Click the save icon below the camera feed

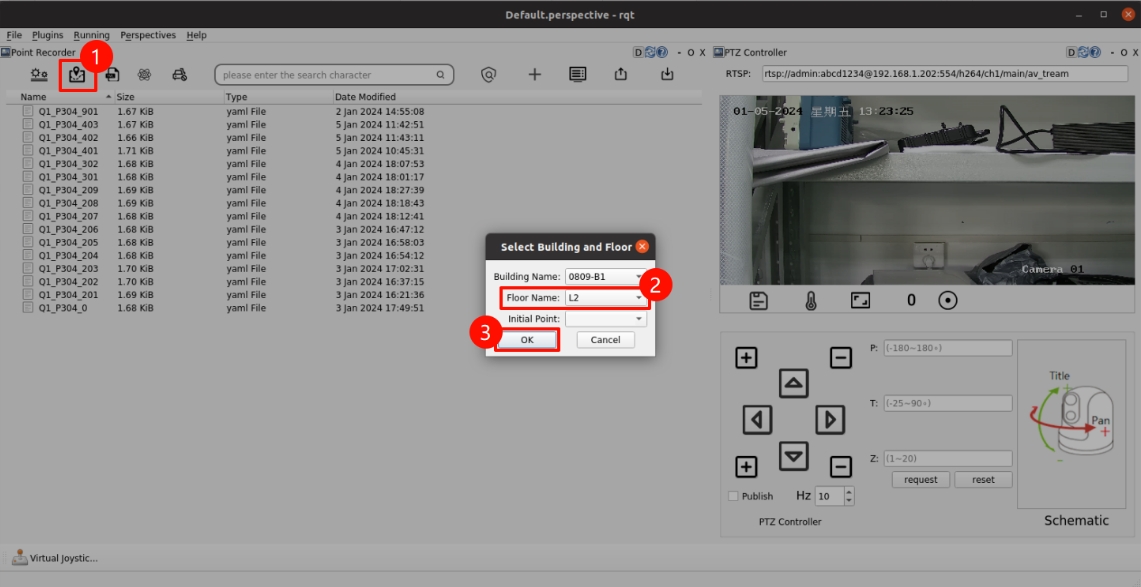(759, 300)
